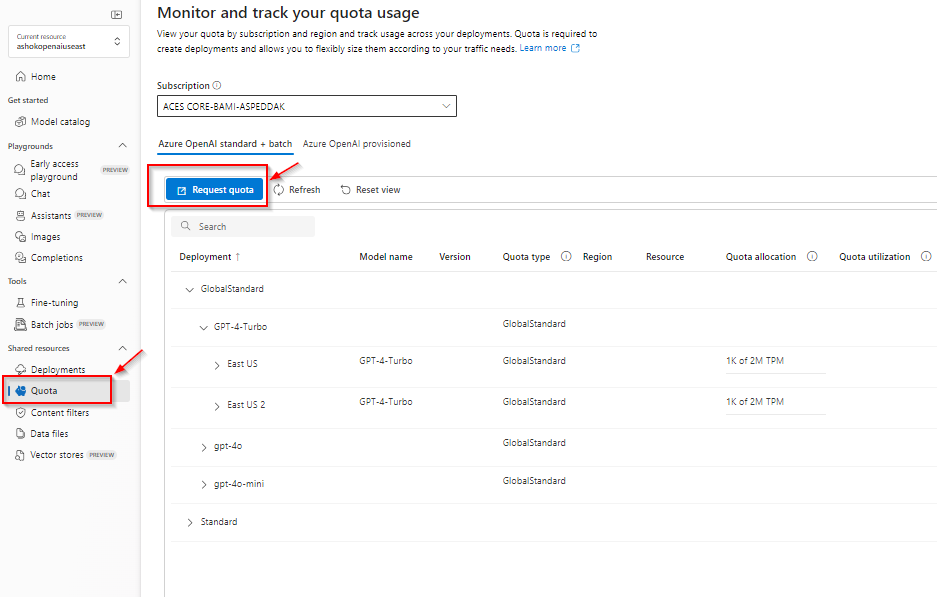Image resolution: width=937 pixels, height=597 pixels.
Task: Go to Deployments menu item
Action: coord(58,369)
